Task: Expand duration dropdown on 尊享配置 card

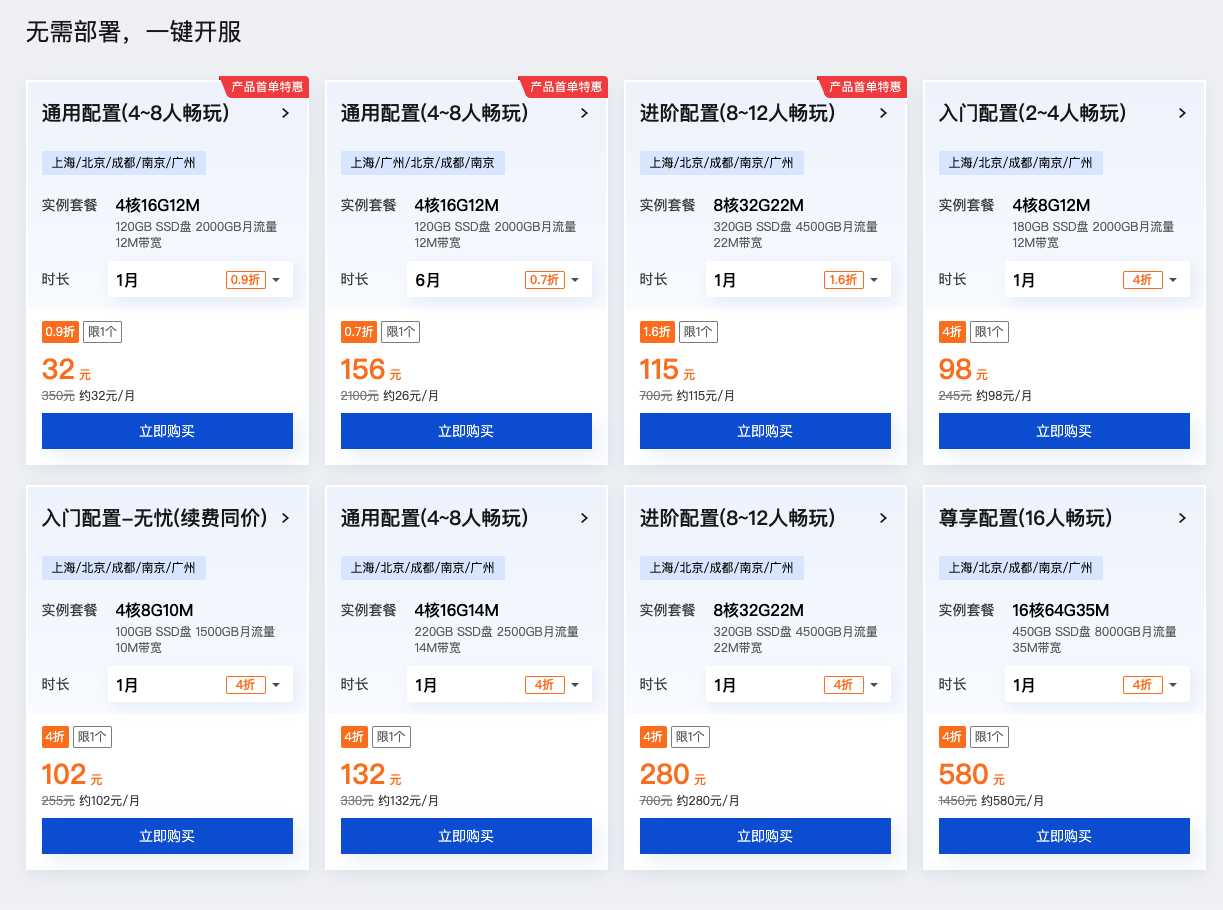Action: (1097, 685)
